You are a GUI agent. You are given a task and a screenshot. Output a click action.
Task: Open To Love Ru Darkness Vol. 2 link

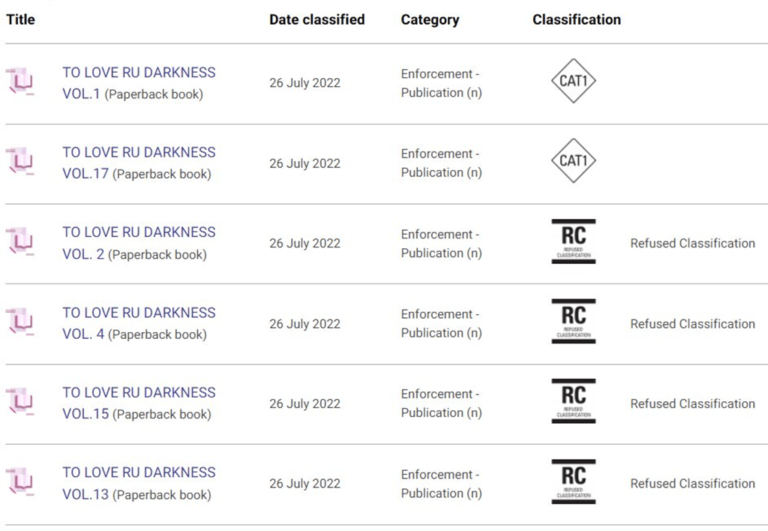(138, 233)
